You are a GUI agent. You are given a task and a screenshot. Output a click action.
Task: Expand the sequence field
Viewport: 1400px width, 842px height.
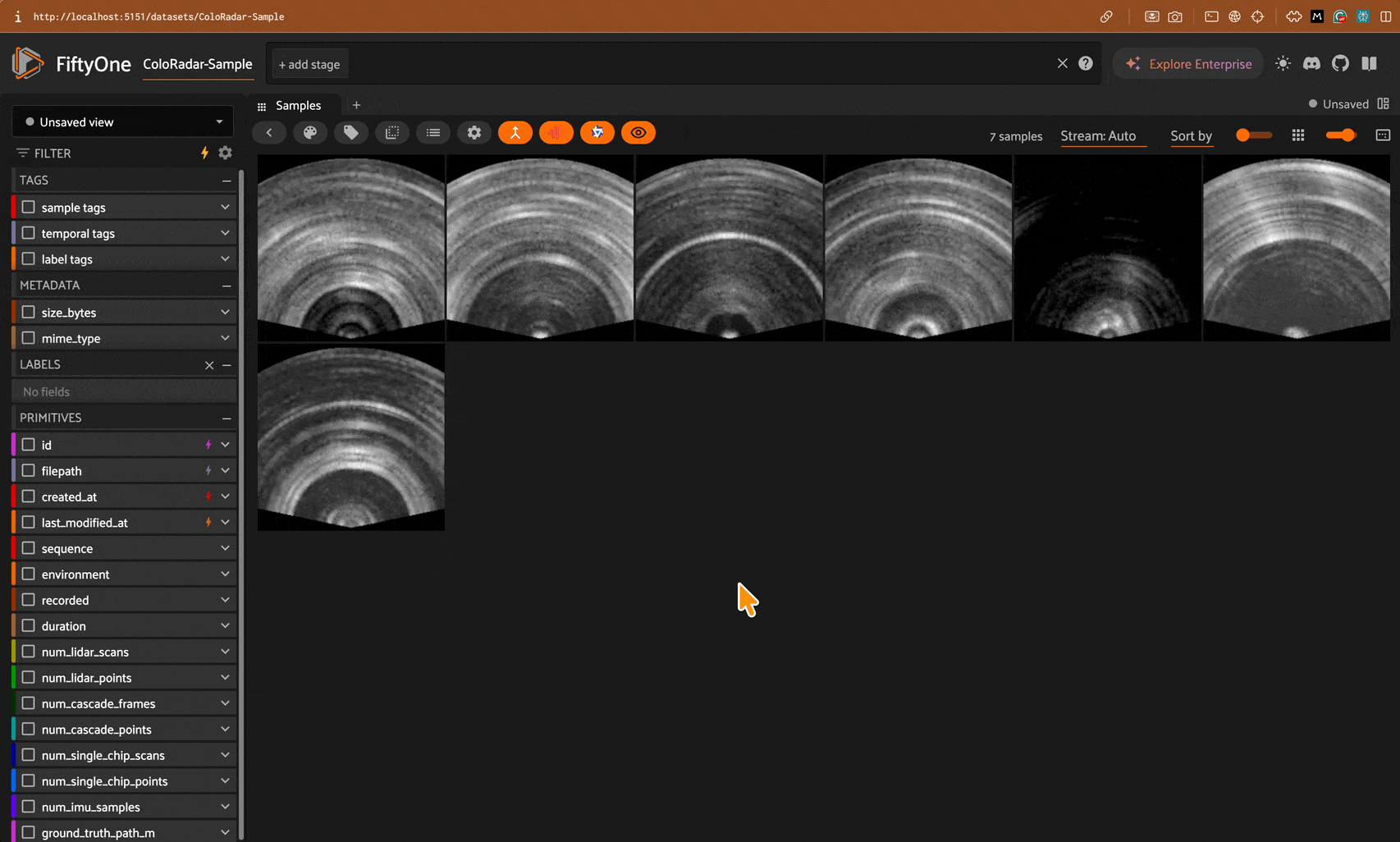225,548
